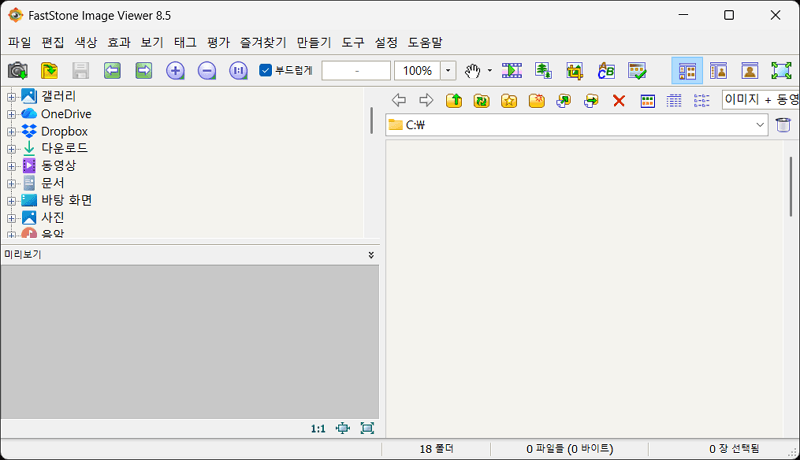
Task: Expand the 문서 tree node
Action: pos(11,184)
